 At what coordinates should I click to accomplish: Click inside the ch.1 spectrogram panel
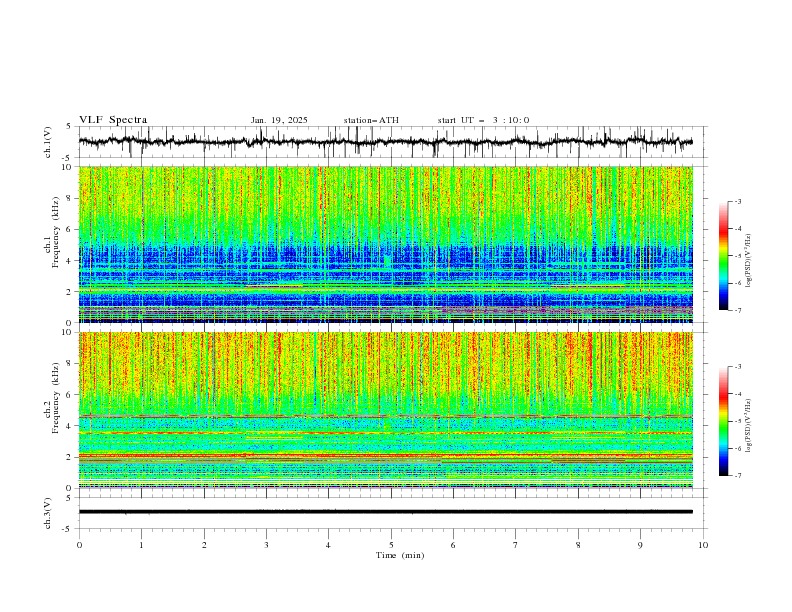click(385, 244)
